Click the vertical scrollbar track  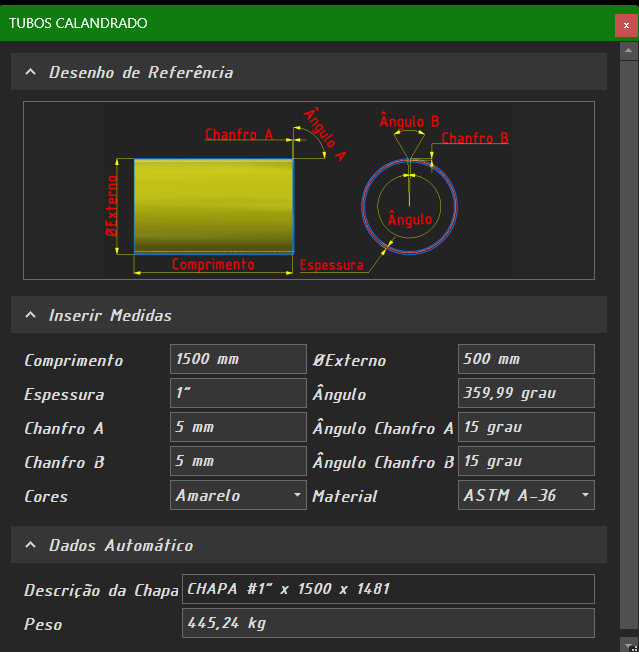tap(629, 340)
